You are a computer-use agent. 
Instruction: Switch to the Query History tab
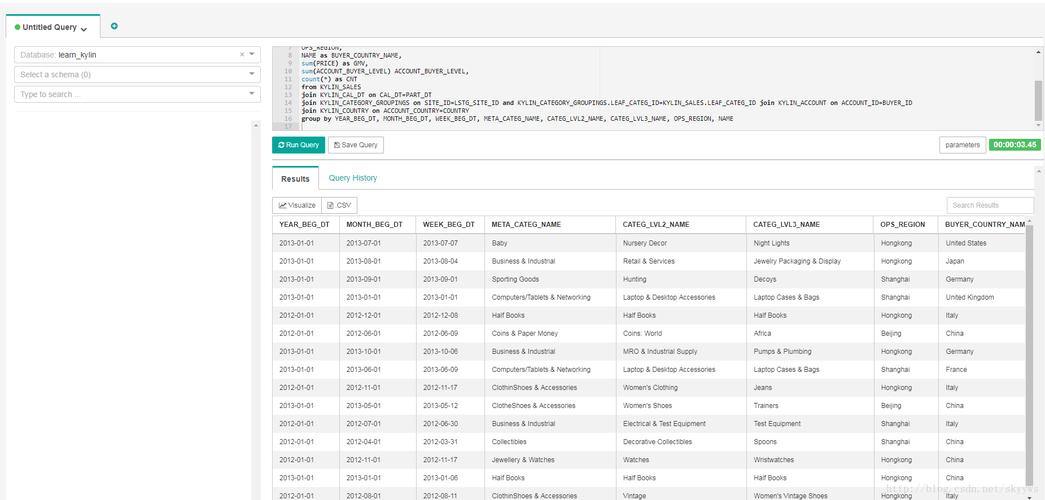click(353, 178)
